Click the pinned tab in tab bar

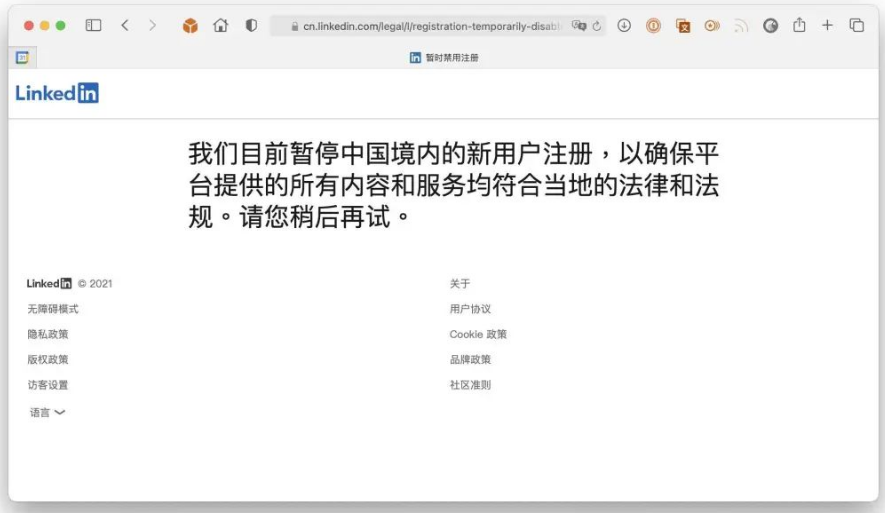pyautogui.click(x=23, y=58)
